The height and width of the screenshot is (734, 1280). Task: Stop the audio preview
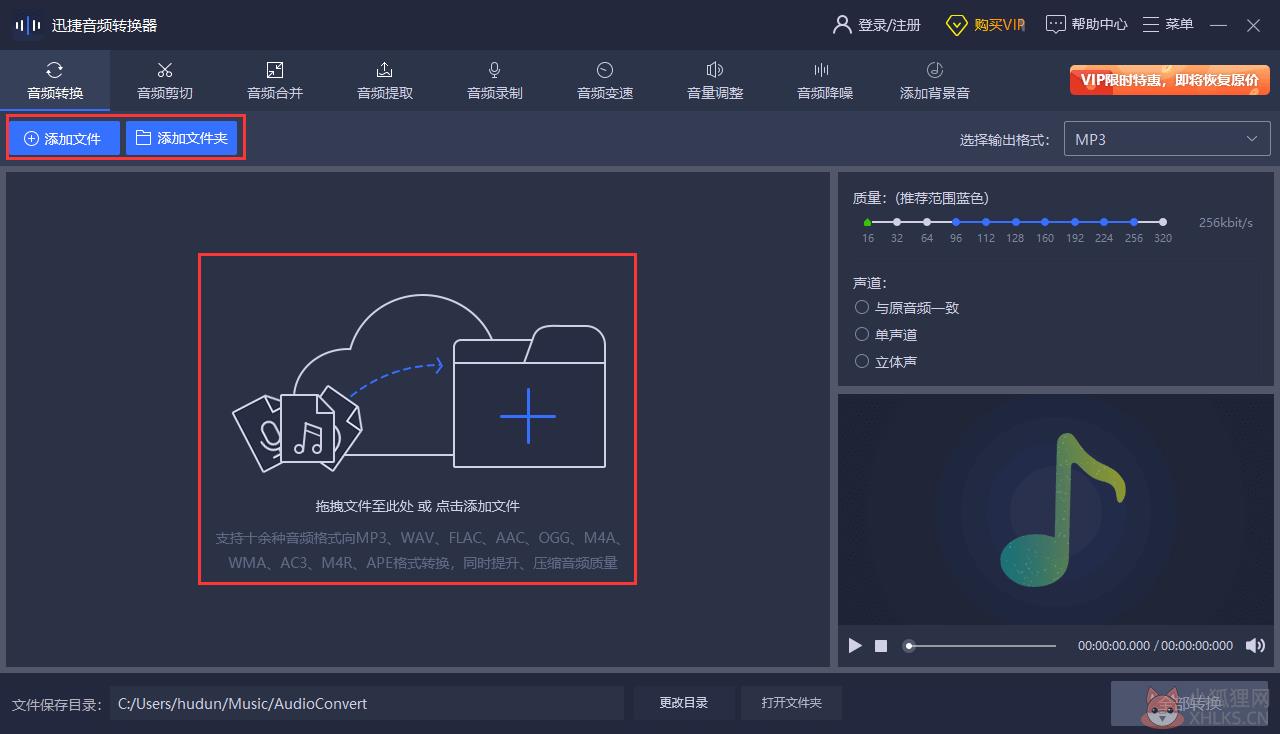(881, 646)
